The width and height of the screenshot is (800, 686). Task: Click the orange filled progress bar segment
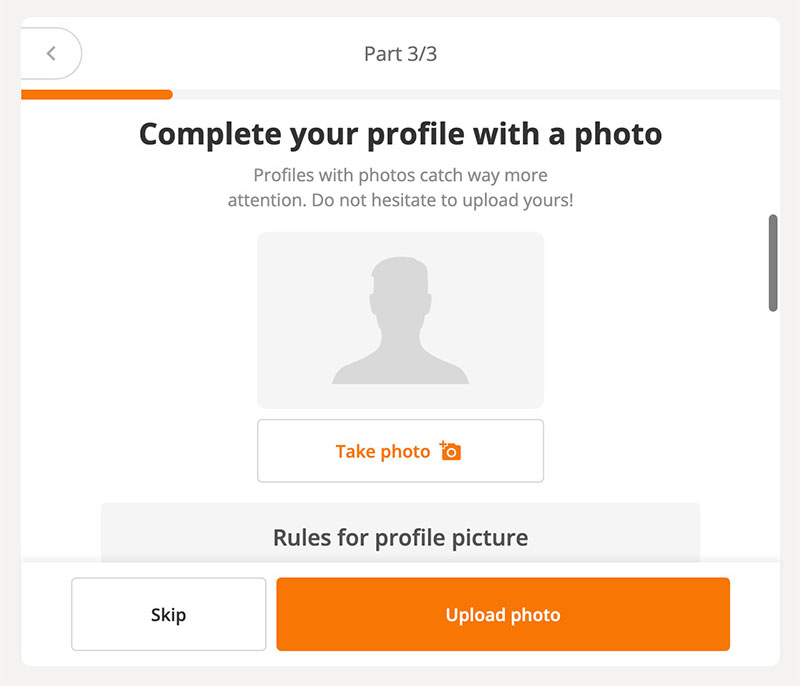pos(96,95)
